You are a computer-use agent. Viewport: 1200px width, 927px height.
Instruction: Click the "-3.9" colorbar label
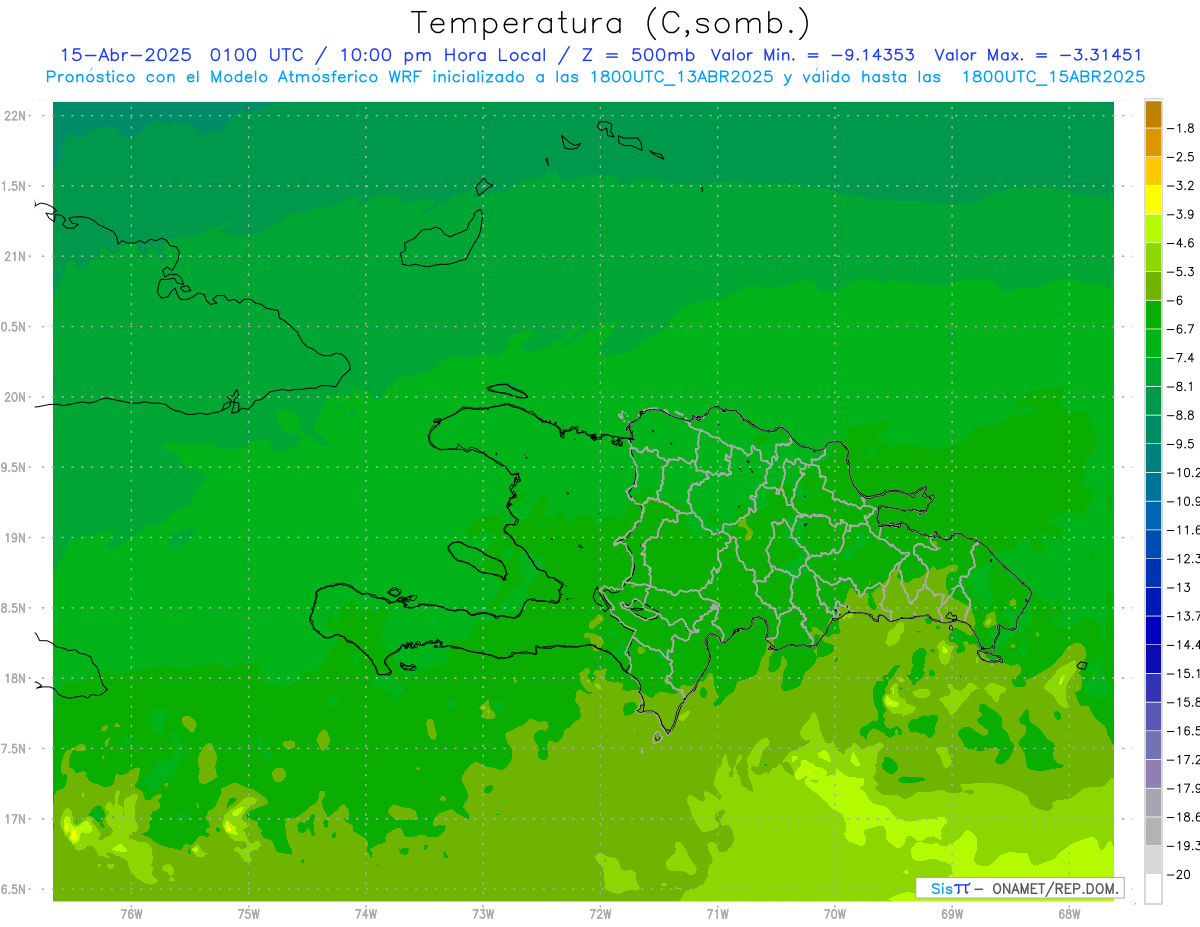(x=1181, y=214)
